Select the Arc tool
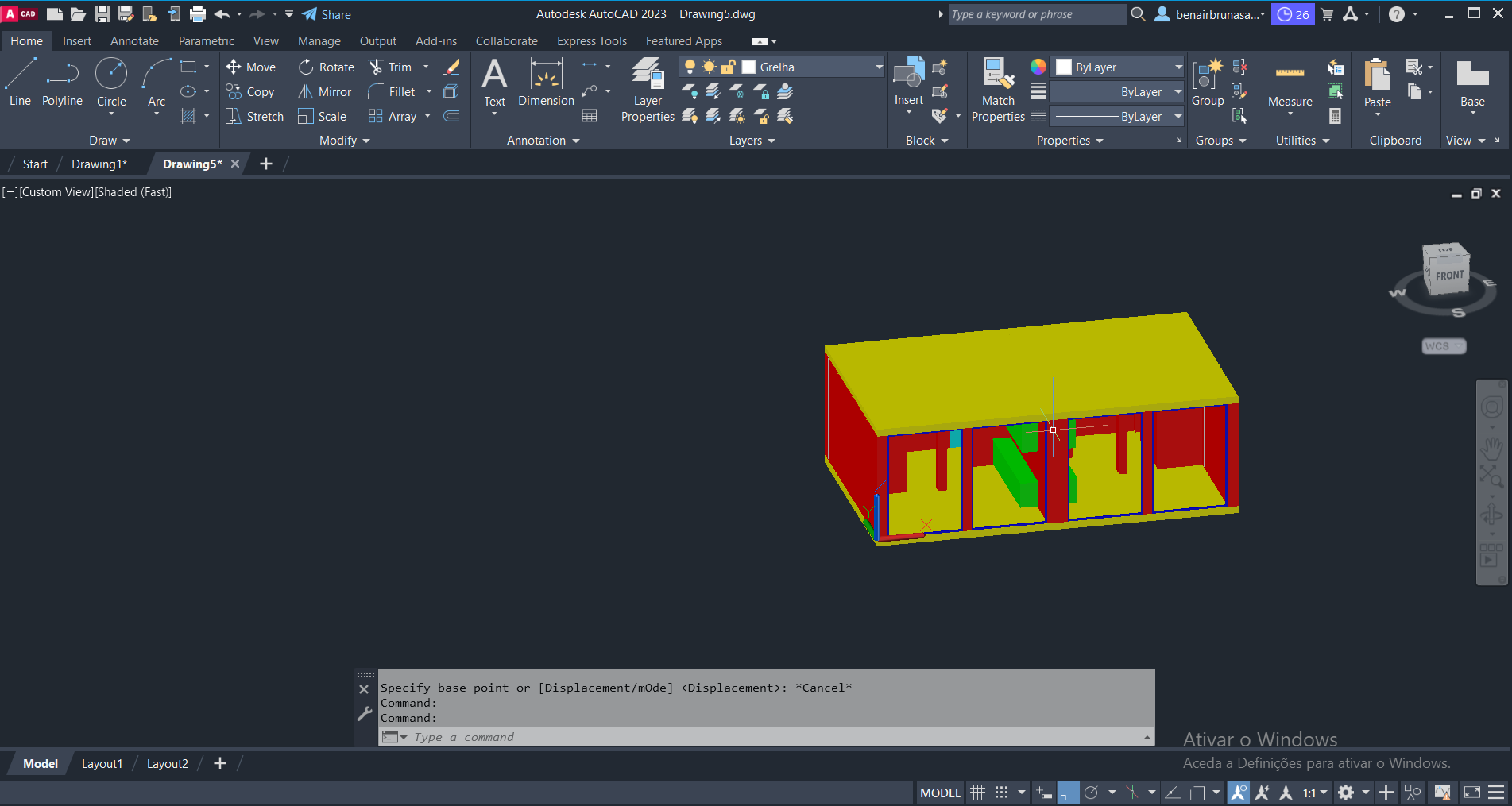1512x806 pixels. [157, 83]
